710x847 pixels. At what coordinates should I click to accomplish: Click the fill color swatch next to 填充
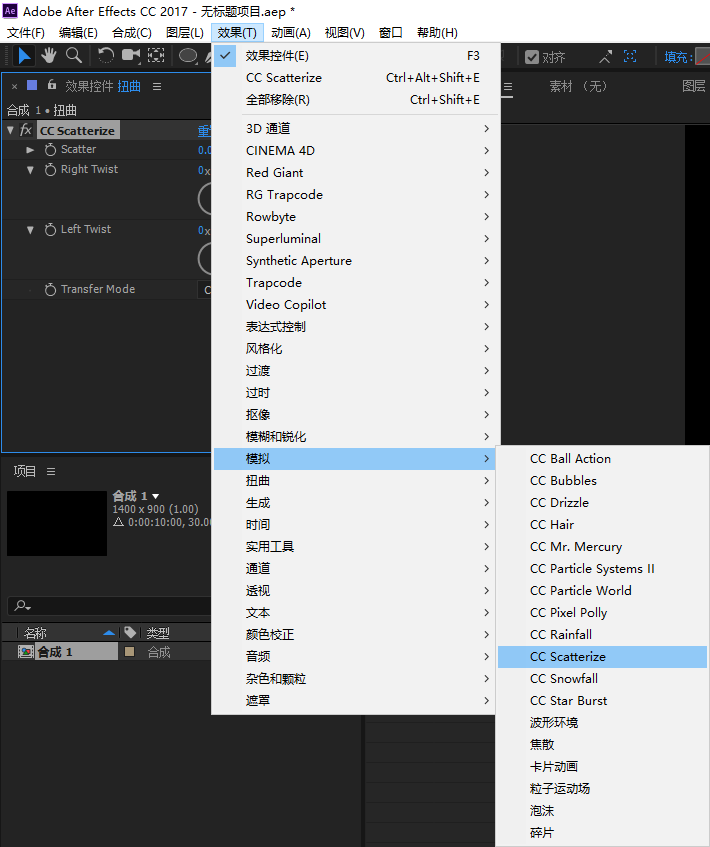coord(703,56)
